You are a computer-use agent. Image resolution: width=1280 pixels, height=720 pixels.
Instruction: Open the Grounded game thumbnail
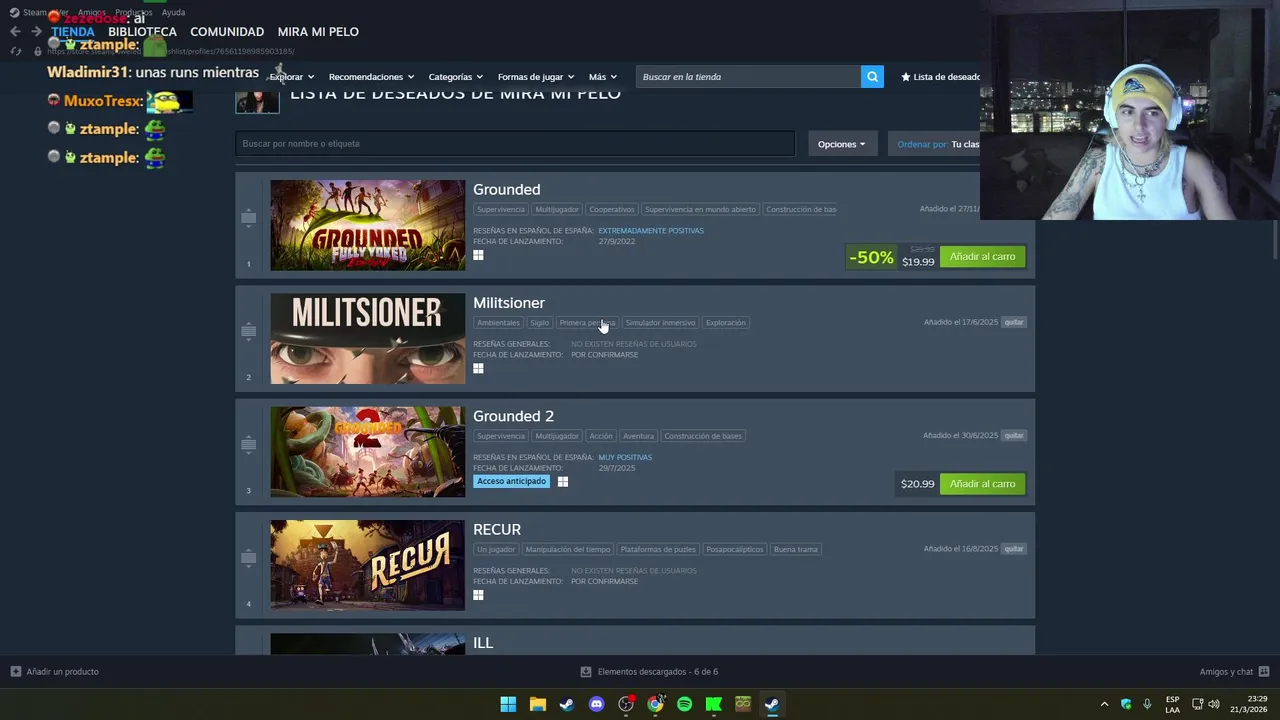(x=367, y=225)
